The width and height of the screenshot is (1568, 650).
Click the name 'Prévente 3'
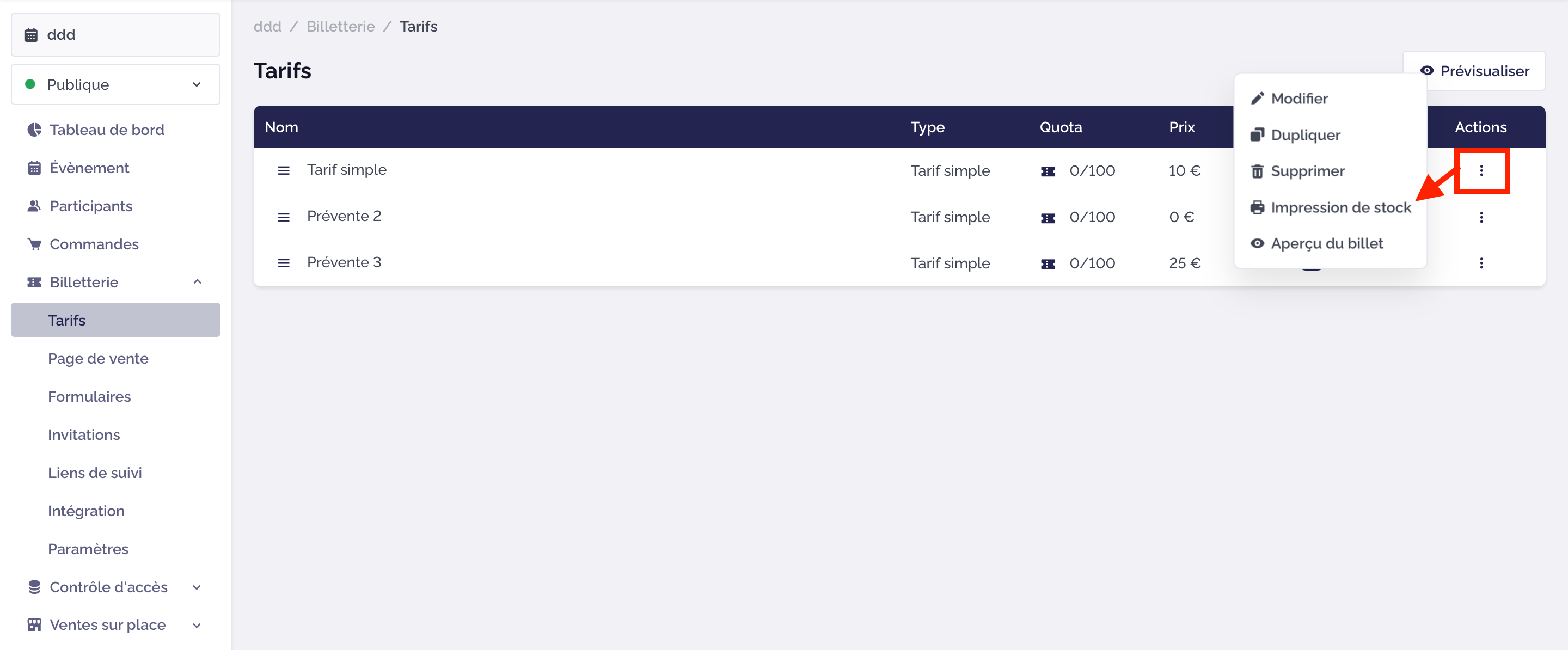point(344,262)
